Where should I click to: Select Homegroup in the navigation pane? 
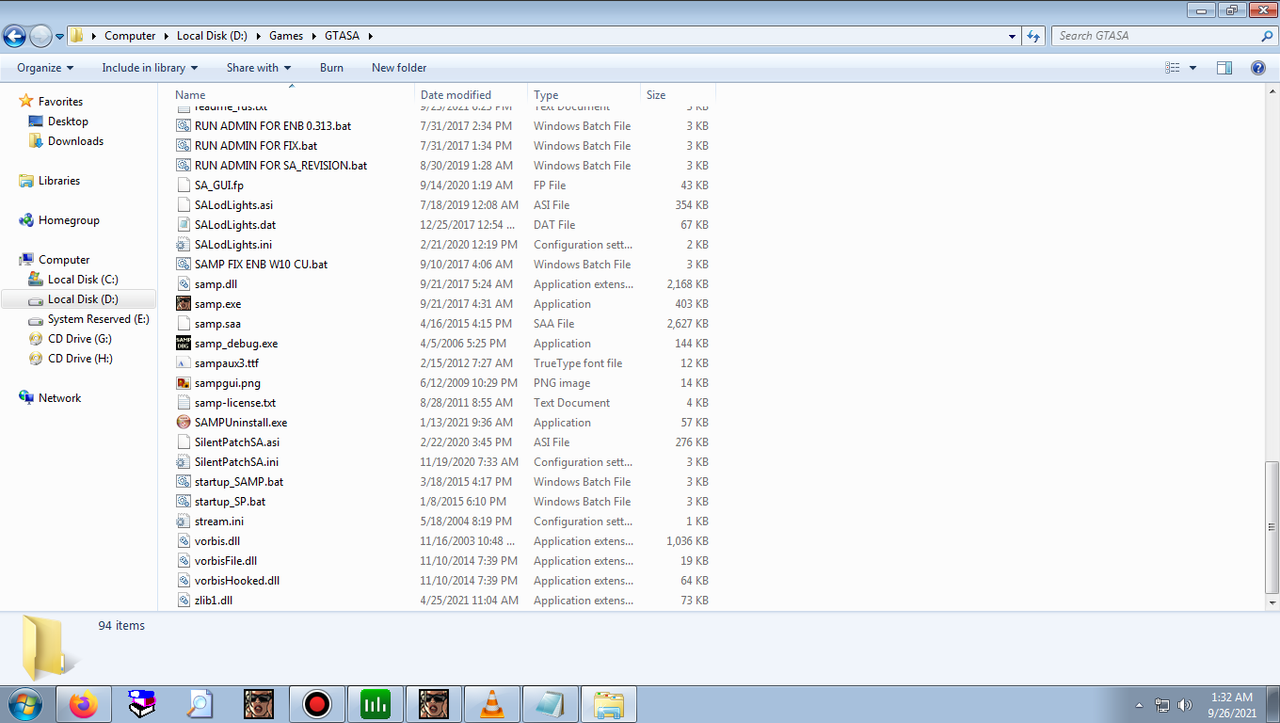pyautogui.click(x=69, y=220)
